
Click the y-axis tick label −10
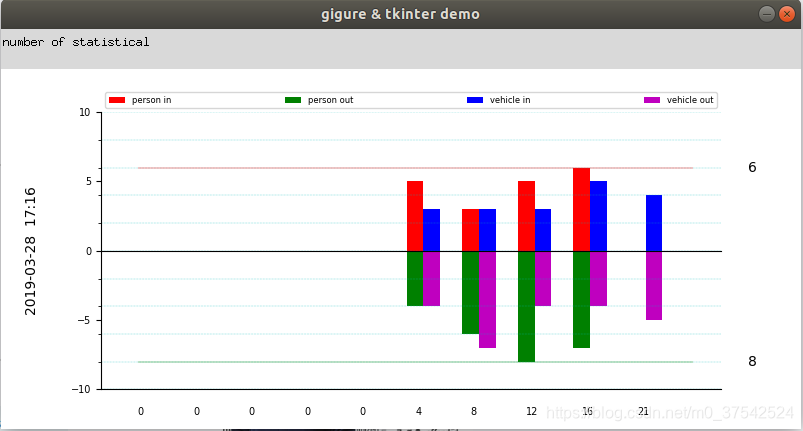81,390
